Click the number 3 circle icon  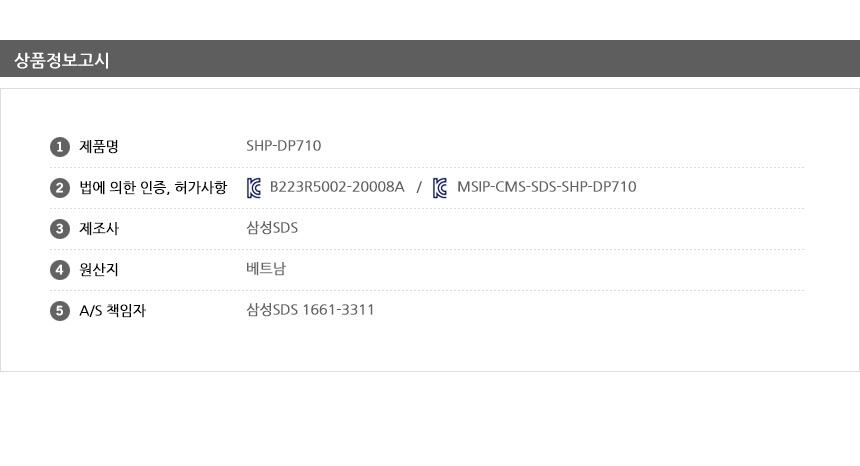[59, 229]
